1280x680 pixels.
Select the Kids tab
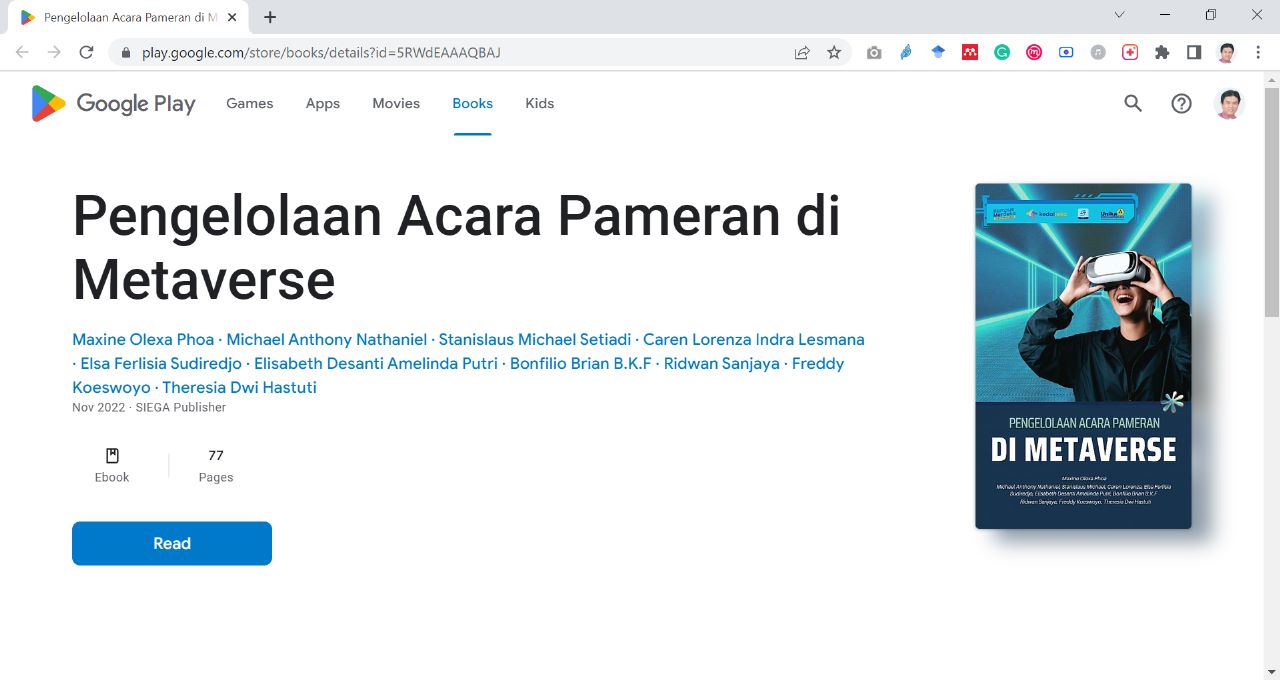[x=539, y=103]
